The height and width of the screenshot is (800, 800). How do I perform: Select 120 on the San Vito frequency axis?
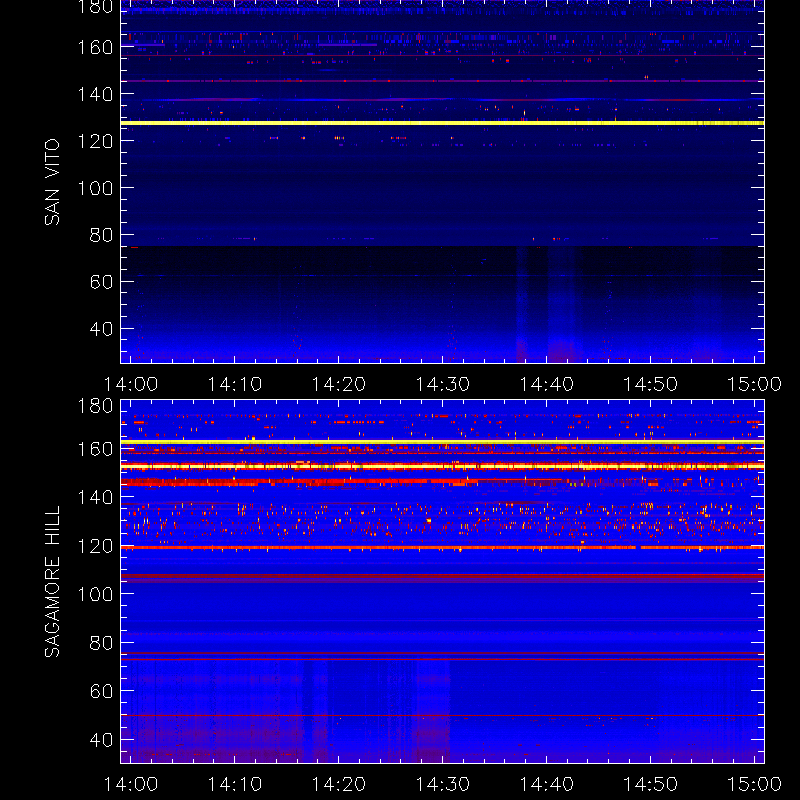95,141
